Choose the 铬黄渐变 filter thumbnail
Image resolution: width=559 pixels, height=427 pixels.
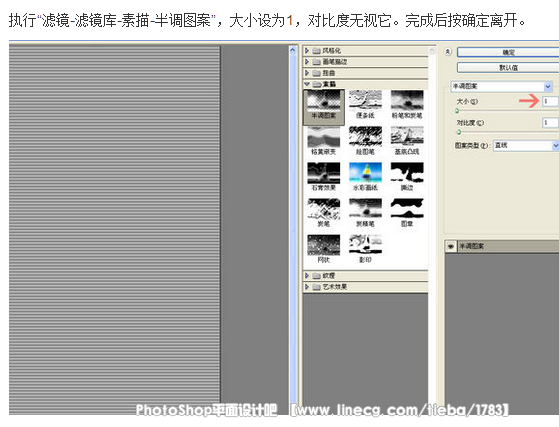tap(324, 140)
